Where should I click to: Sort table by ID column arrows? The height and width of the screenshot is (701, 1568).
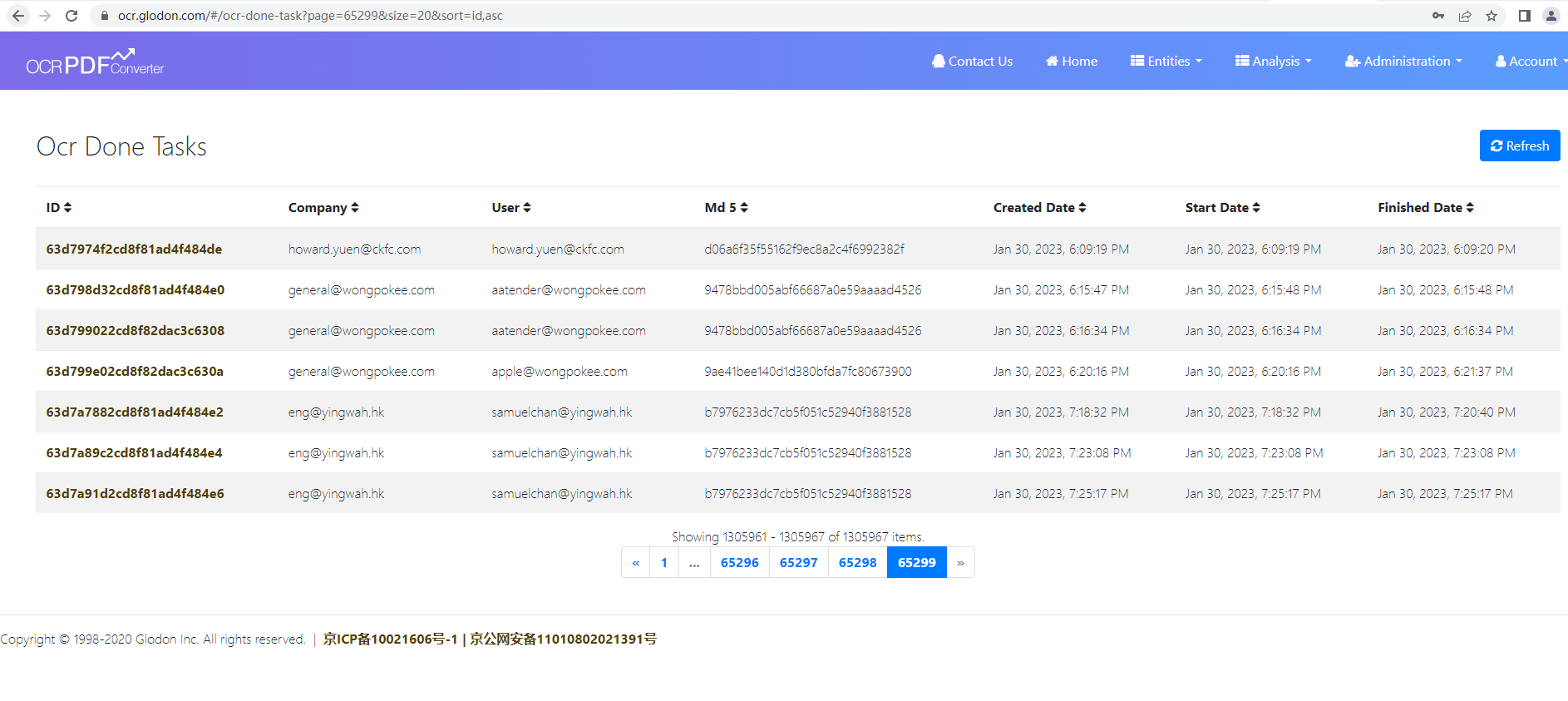(68, 208)
